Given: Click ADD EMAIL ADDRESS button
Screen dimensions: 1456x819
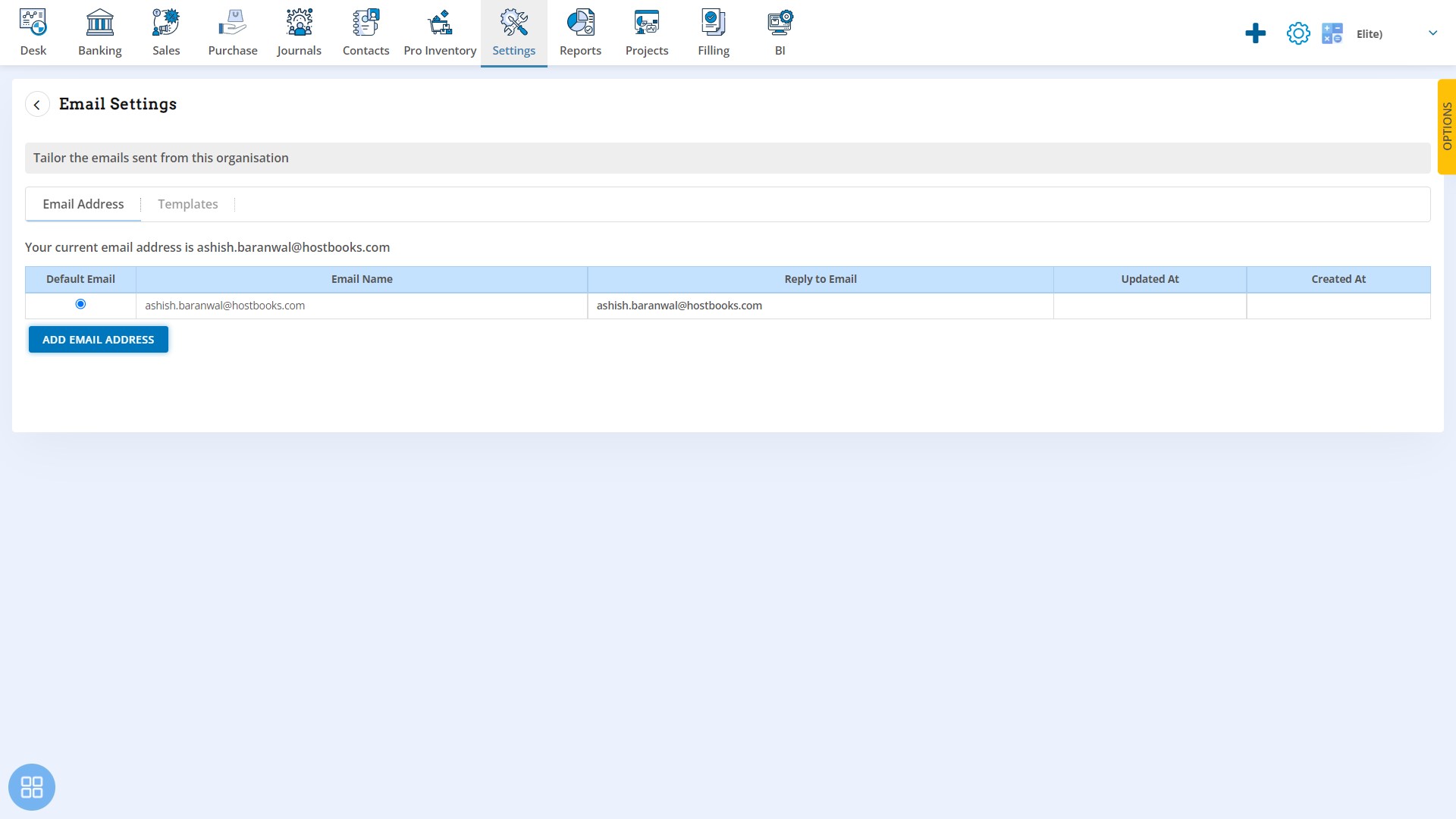Looking at the screenshot, I should click(98, 339).
